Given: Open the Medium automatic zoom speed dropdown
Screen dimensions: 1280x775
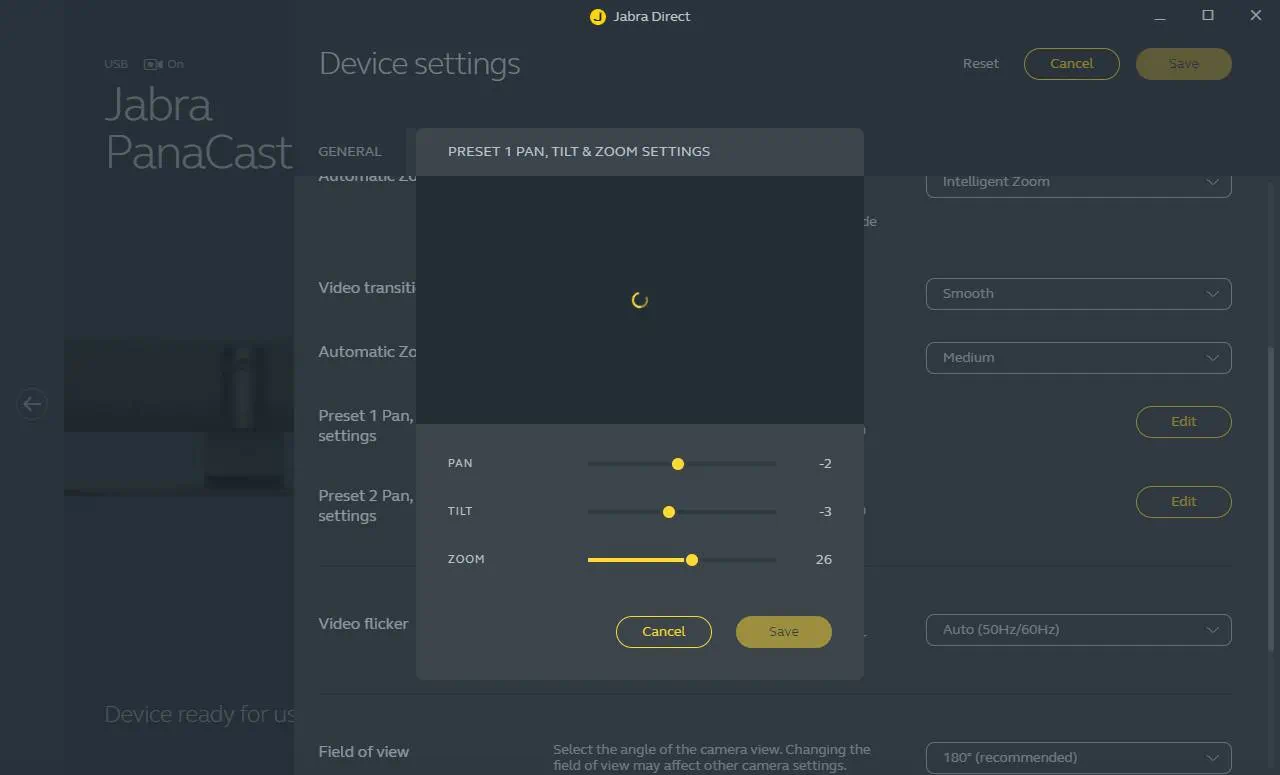Looking at the screenshot, I should (1078, 358).
